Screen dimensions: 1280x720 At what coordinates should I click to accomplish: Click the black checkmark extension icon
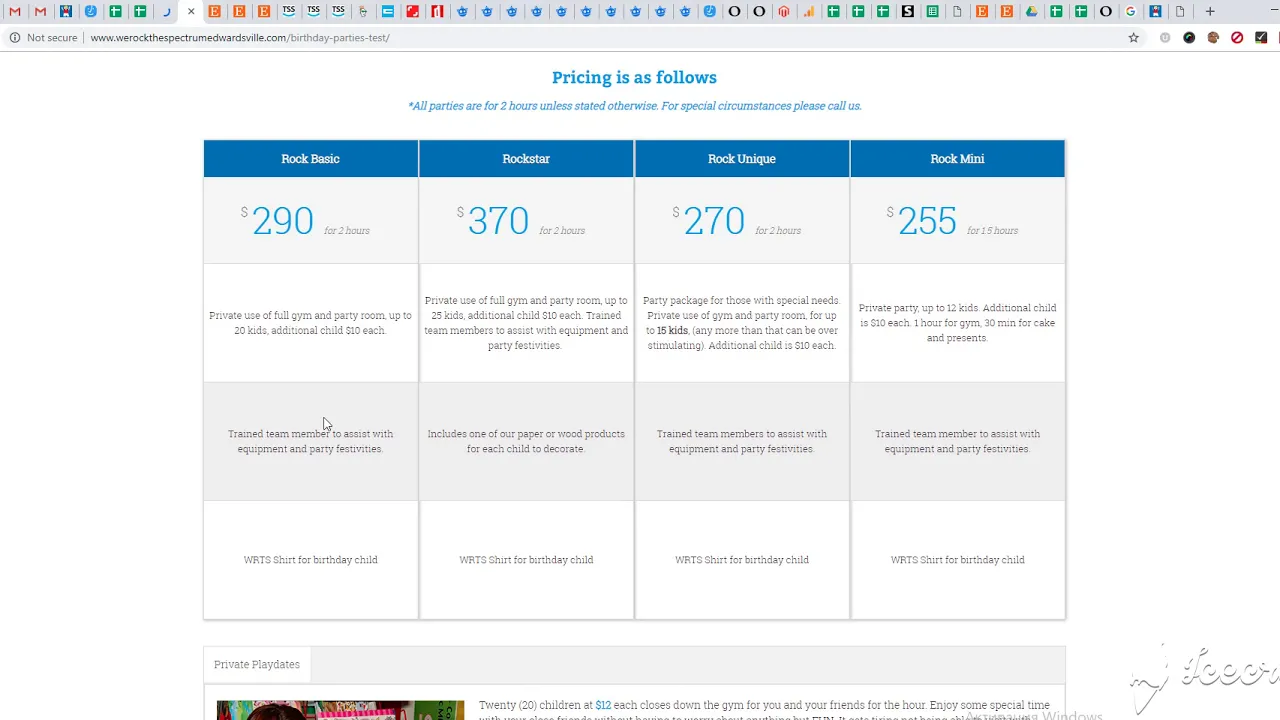(x=1261, y=38)
